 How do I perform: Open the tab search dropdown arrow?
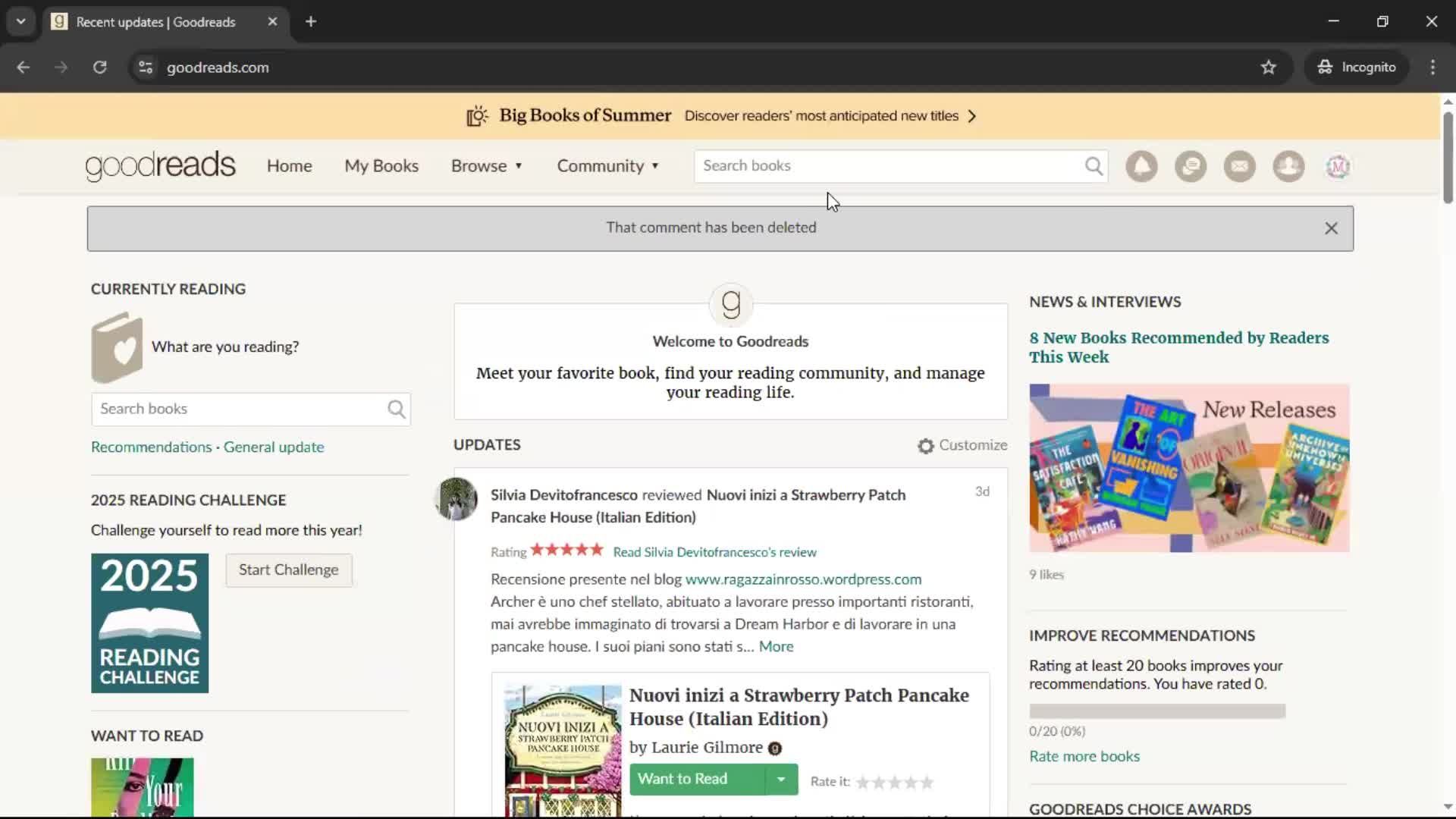[x=20, y=22]
